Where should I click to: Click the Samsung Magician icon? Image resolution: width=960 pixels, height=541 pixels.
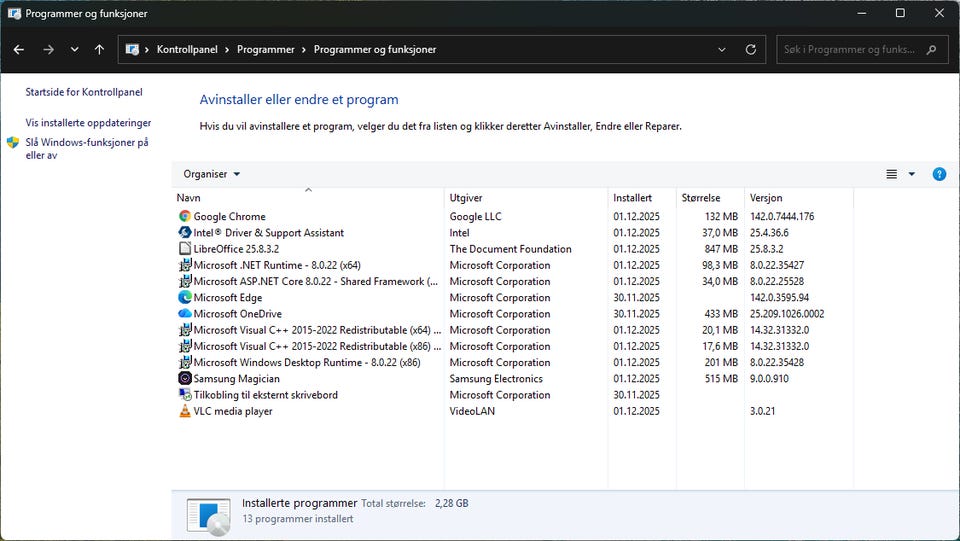point(184,378)
